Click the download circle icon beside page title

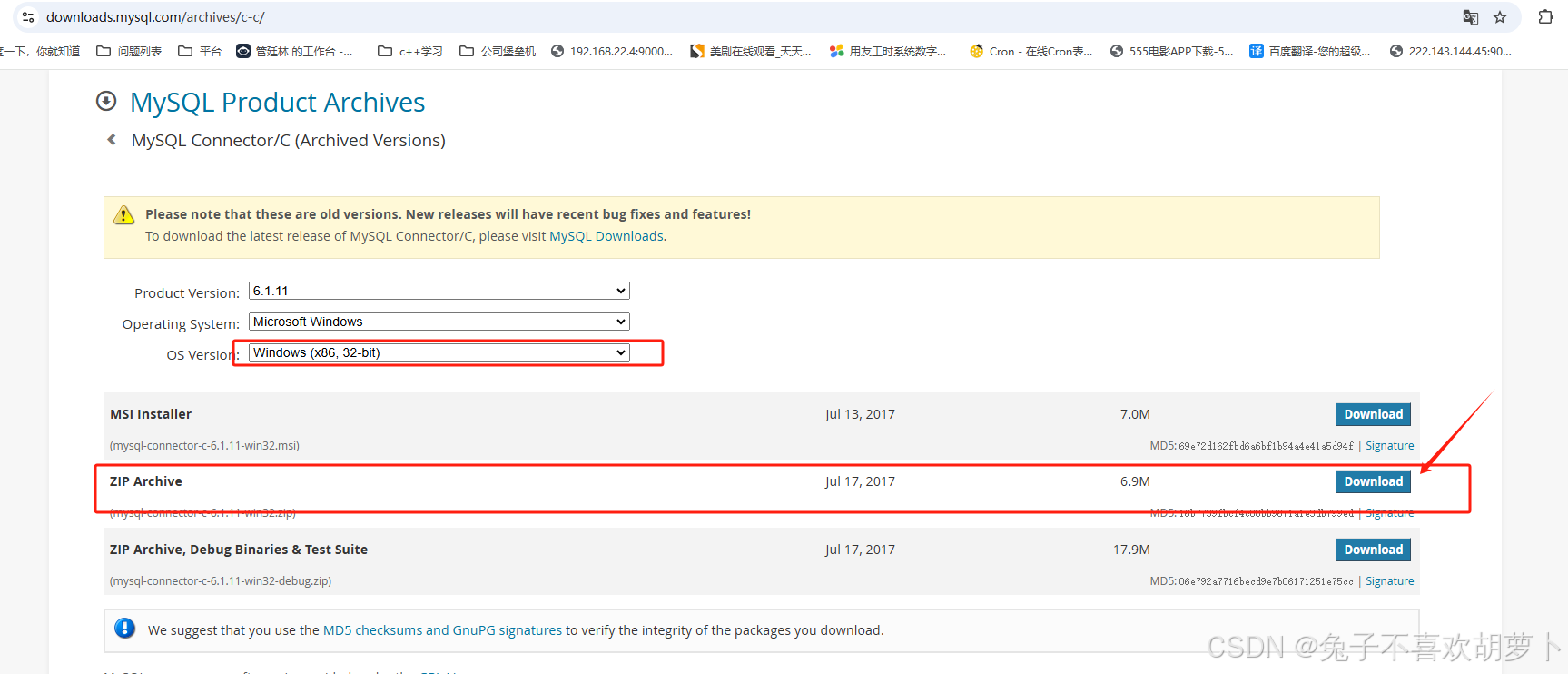(x=106, y=101)
